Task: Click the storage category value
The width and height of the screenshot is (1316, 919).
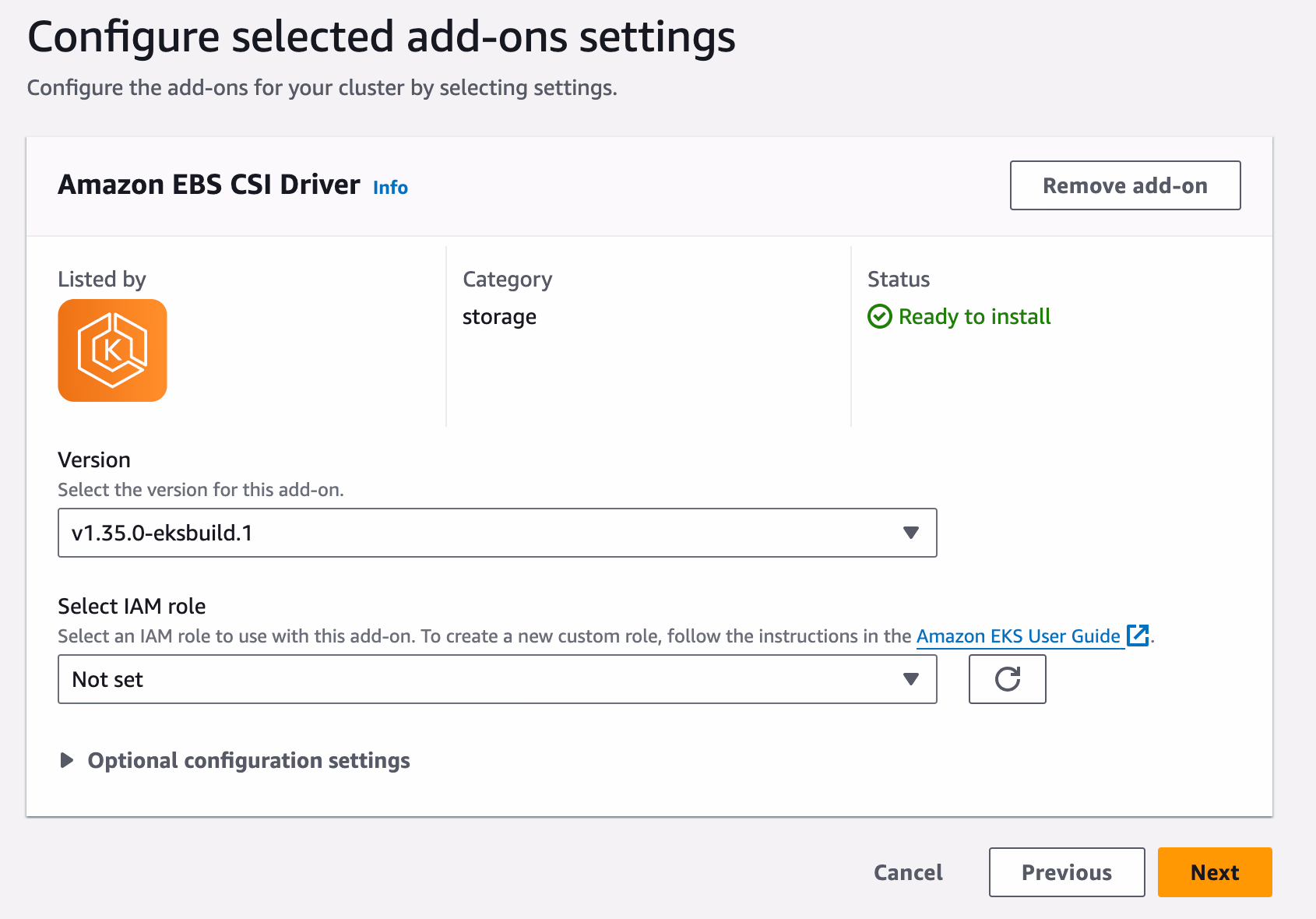Action: pos(499,317)
